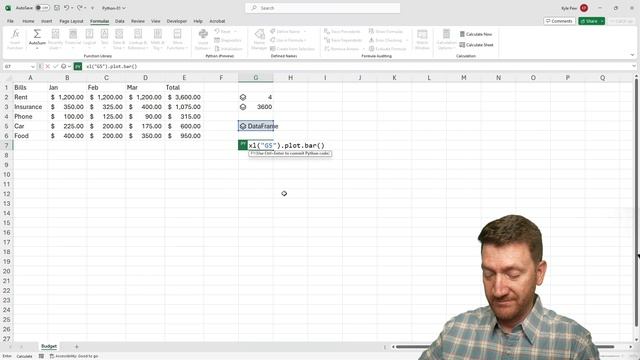The height and width of the screenshot is (360, 640).
Task: Click the Python Initialization button
Action: [x=229, y=49]
